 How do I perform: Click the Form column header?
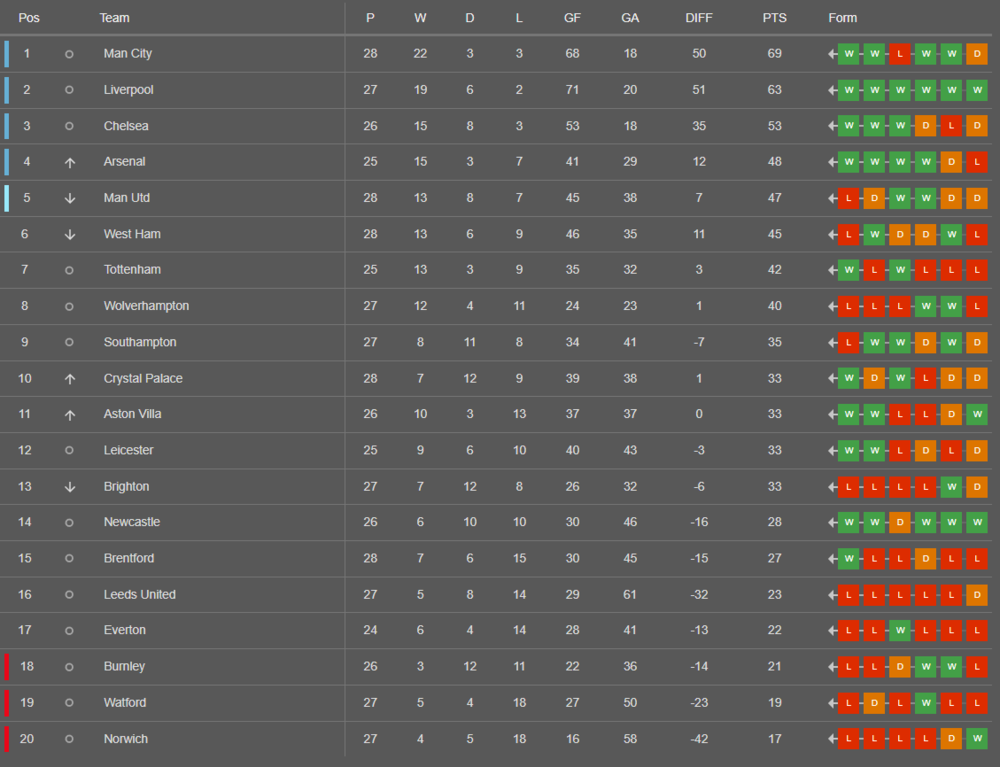click(x=842, y=18)
